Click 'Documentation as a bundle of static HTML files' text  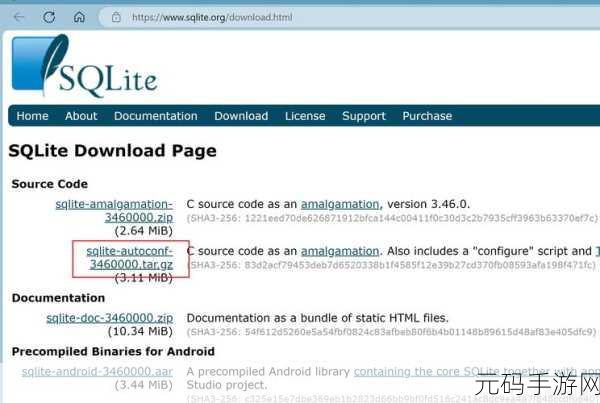[318, 318]
